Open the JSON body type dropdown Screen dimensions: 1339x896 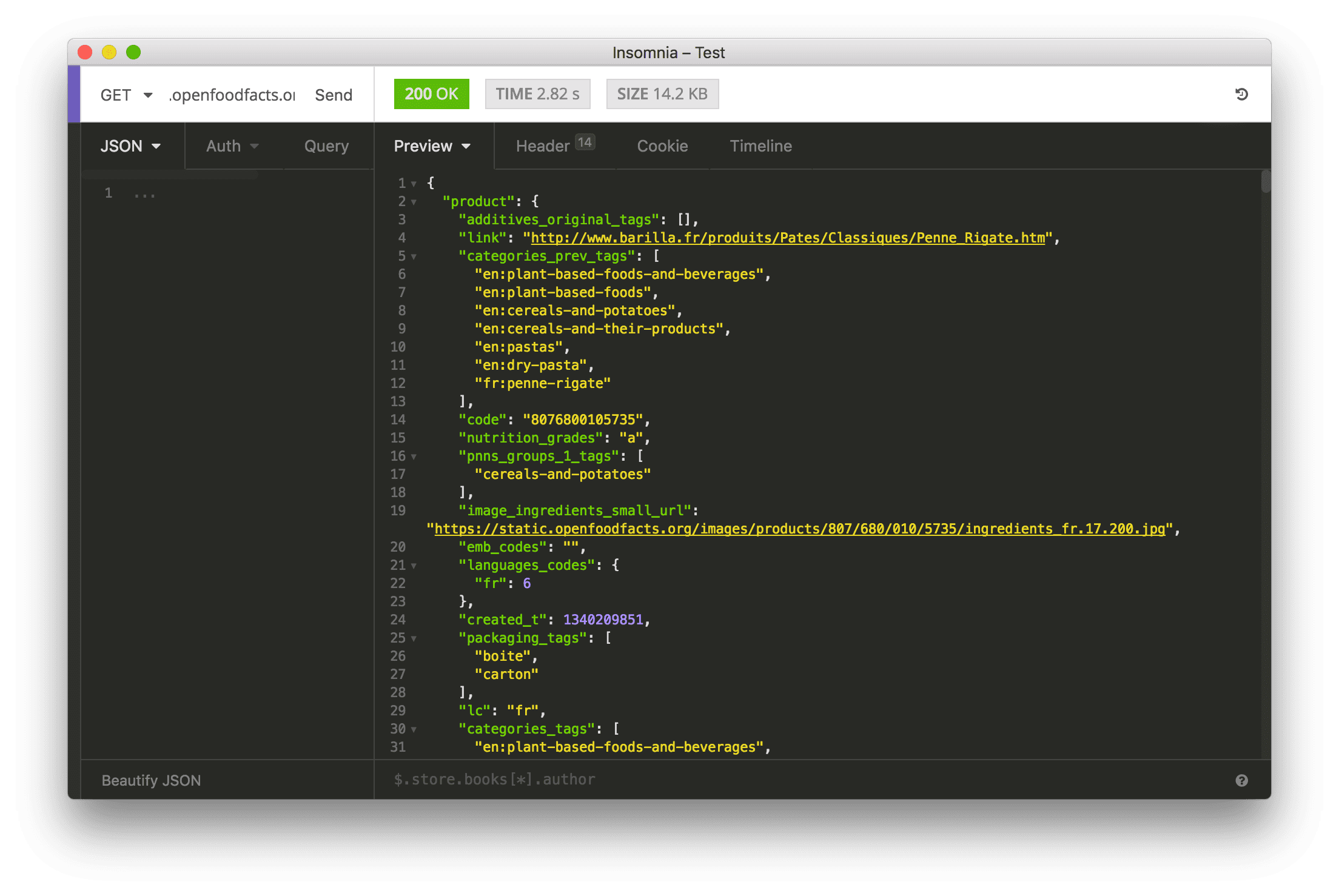130,146
